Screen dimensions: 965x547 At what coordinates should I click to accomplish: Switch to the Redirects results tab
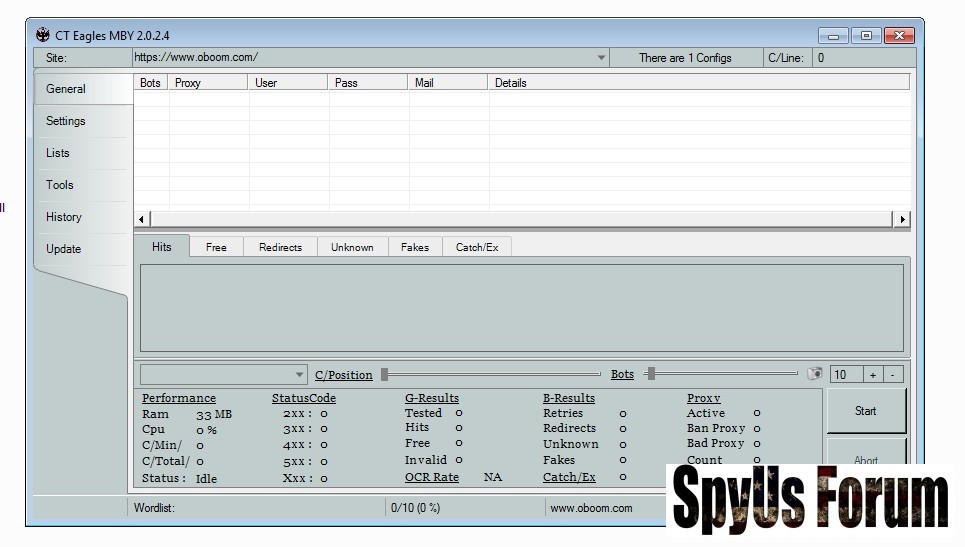pos(280,247)
